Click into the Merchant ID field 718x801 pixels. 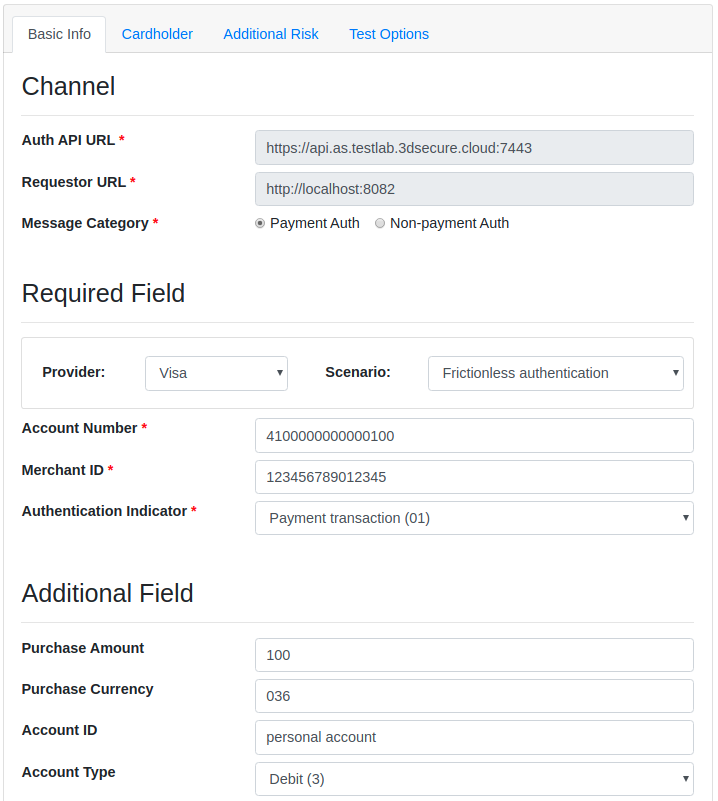tap(474, 477)
